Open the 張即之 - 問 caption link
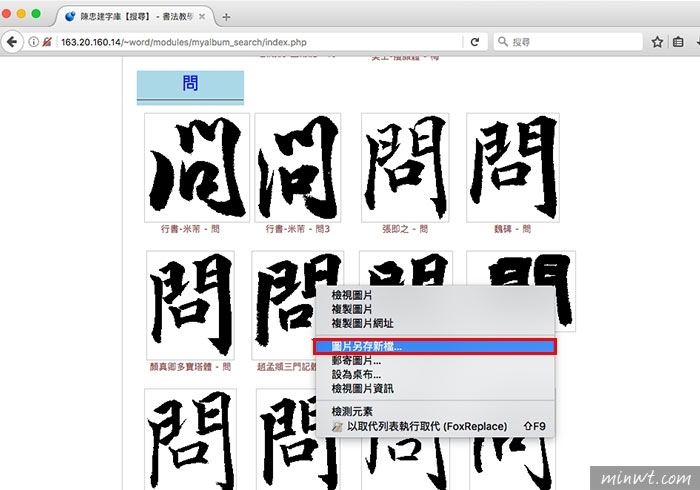Viewport: 700px width, 490px height. (x=405, y=229)
